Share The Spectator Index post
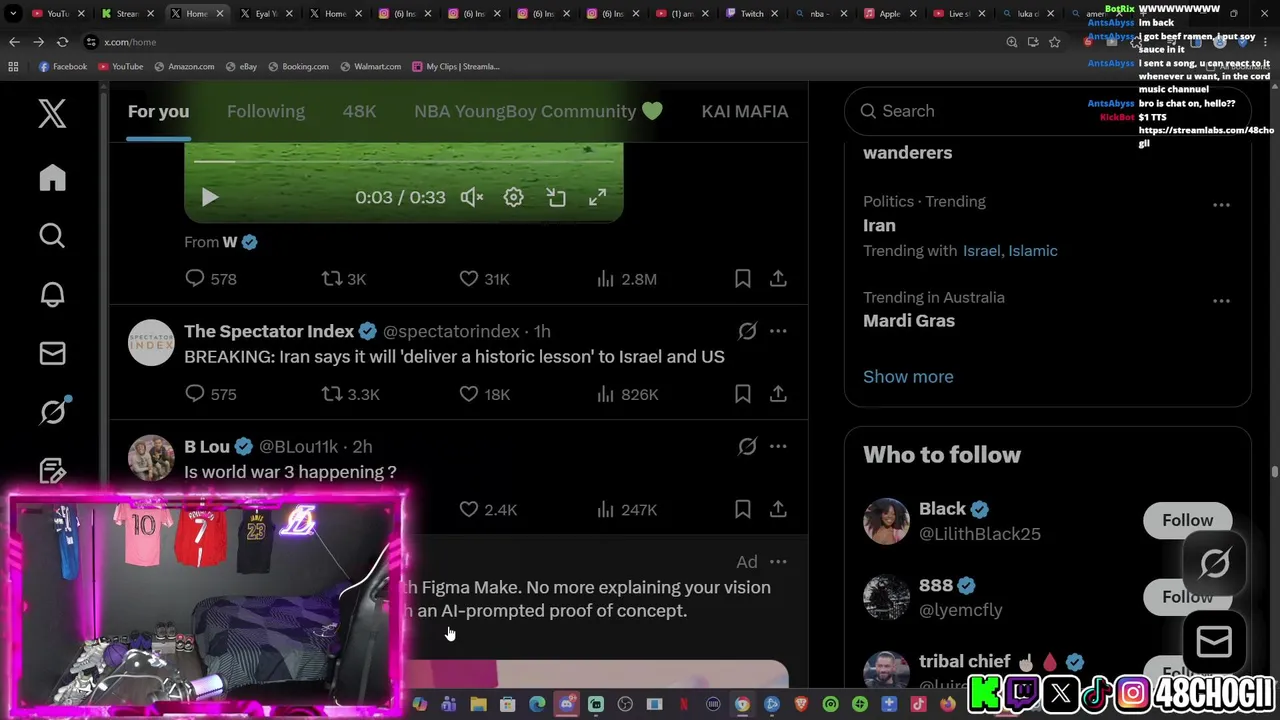 (x=778, y=394)
